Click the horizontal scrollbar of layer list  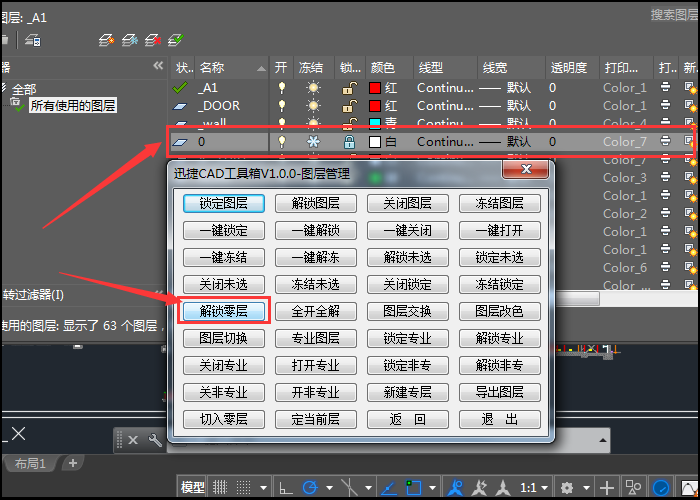pyautogui.click(x=577, y=298)
